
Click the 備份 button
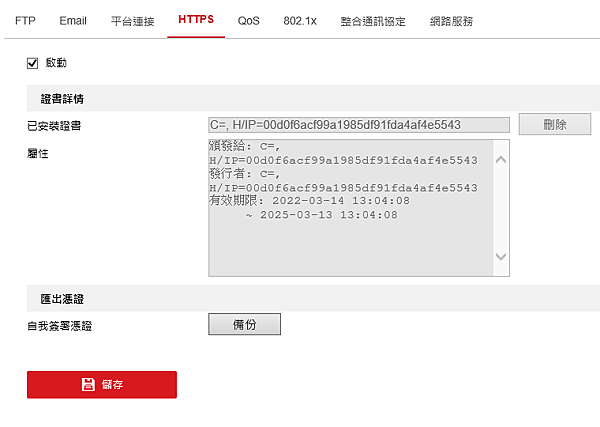(x=245, y=324)
